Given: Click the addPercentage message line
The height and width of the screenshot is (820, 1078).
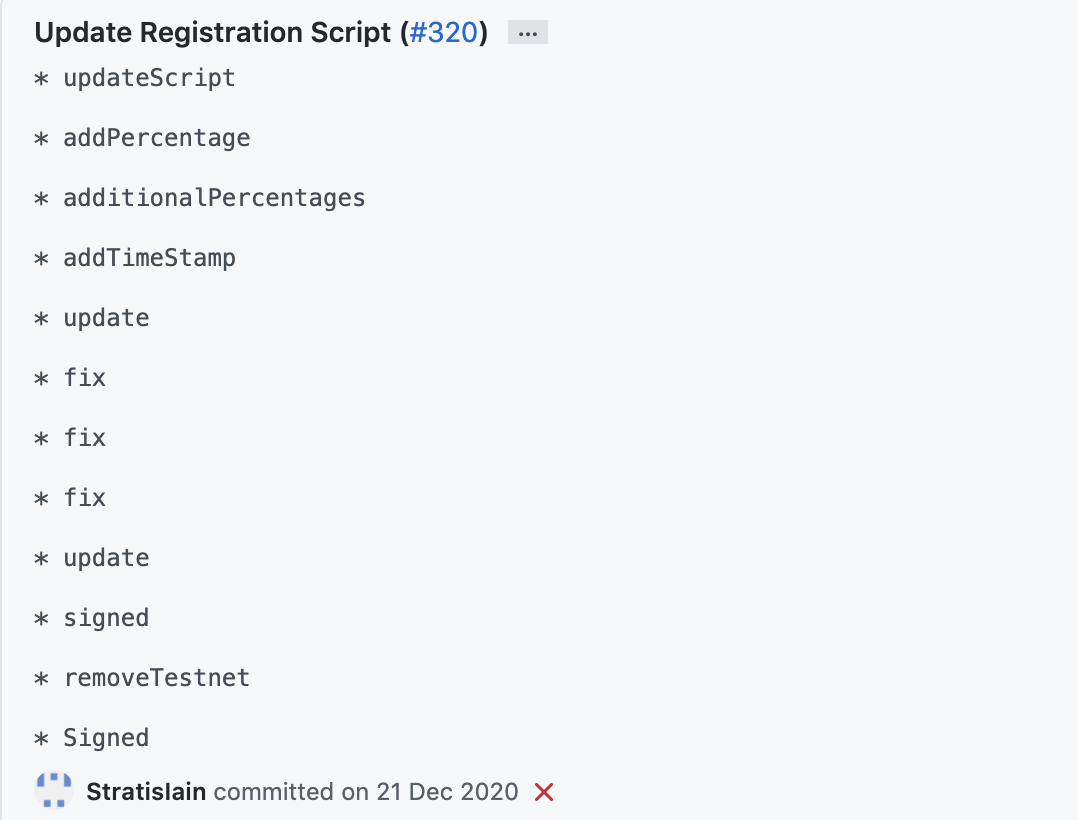Looking at the screenshot, I should pos(156,138).
